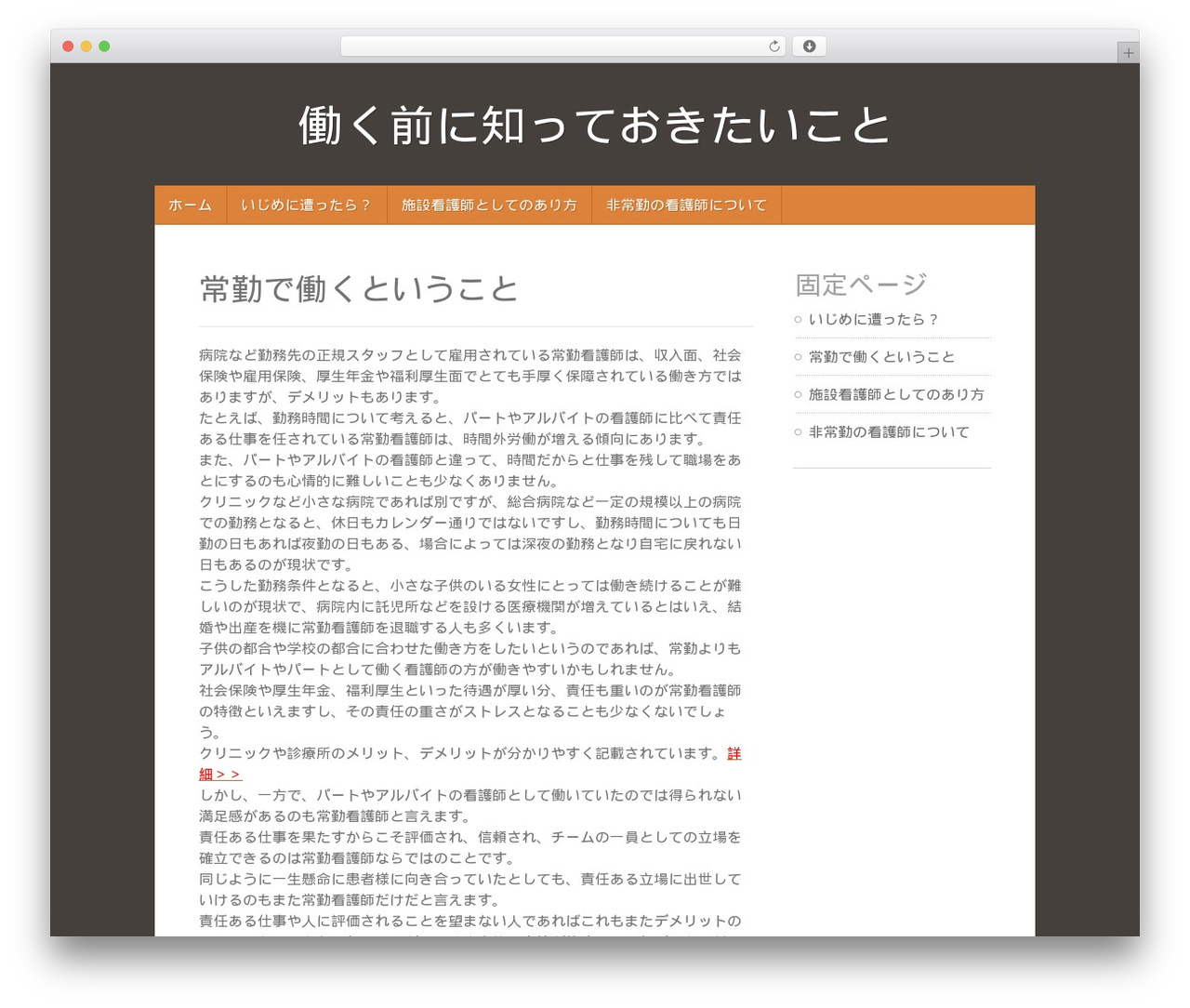Viewport: 1190px width, 1008px height.
Task: Click the paragraph starting 同じように一生懸命に
Action: [470, 889]
